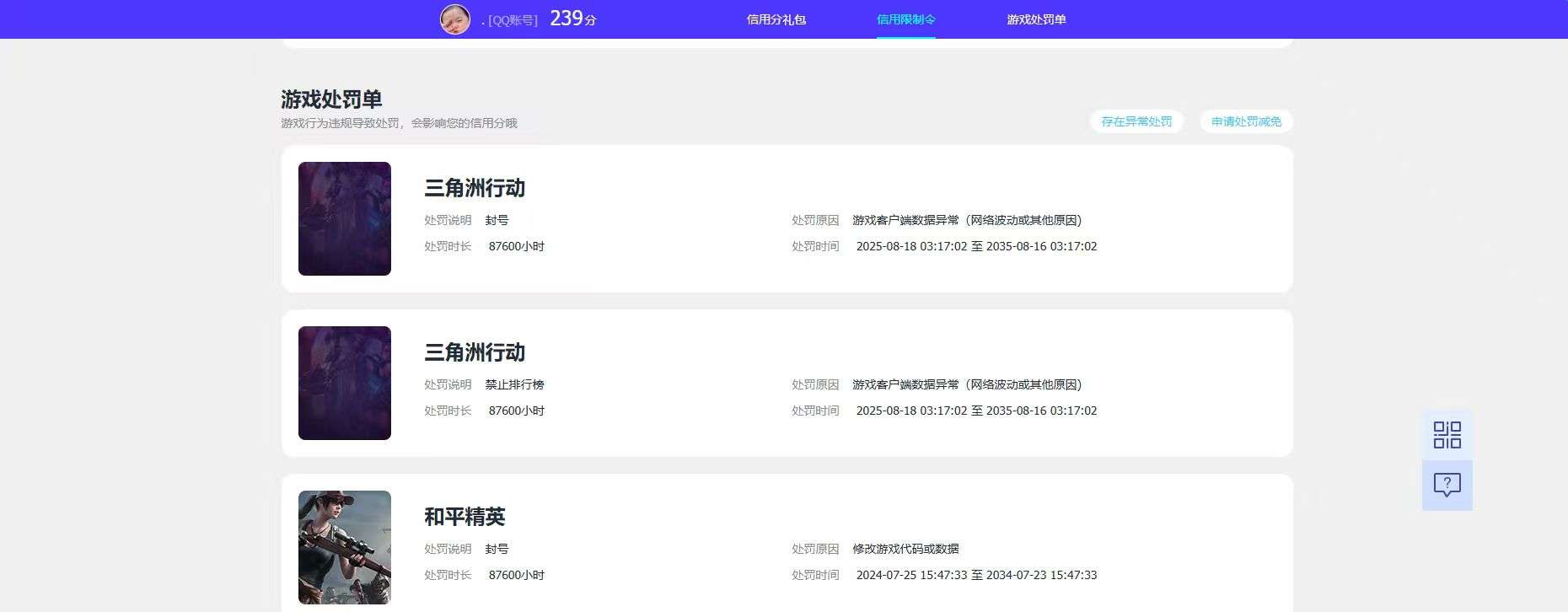Open the 信用分礼包 tab
The width and height of the screenshot is (1568, 612).
pyautogui.click(x=776, y=19)
